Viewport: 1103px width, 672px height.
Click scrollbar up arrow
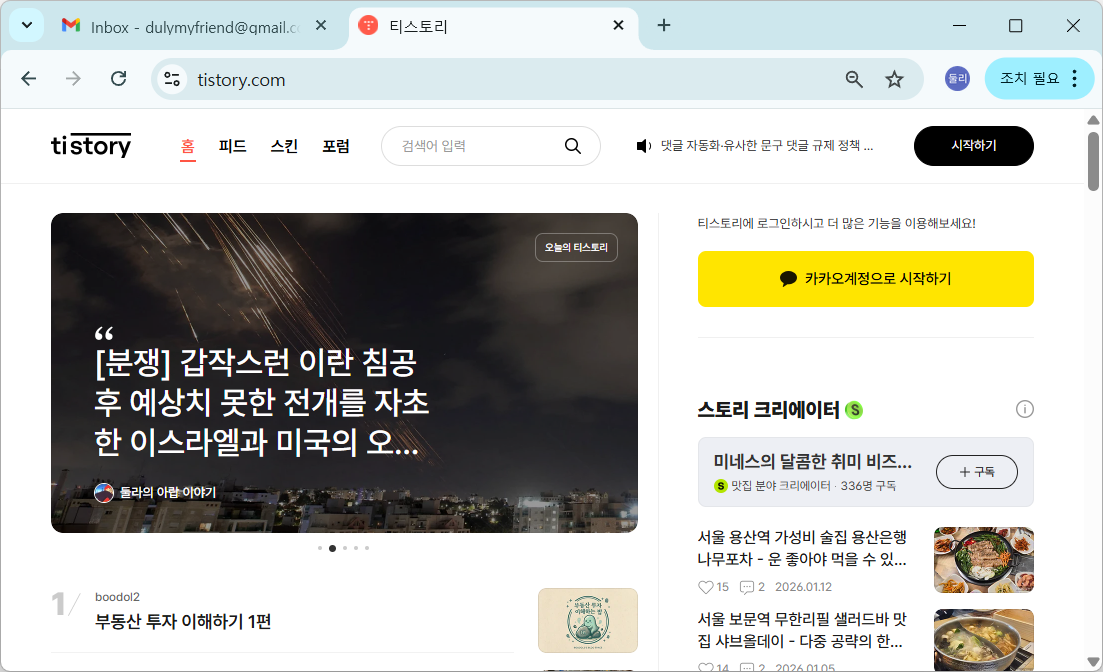coord(1093,120)
